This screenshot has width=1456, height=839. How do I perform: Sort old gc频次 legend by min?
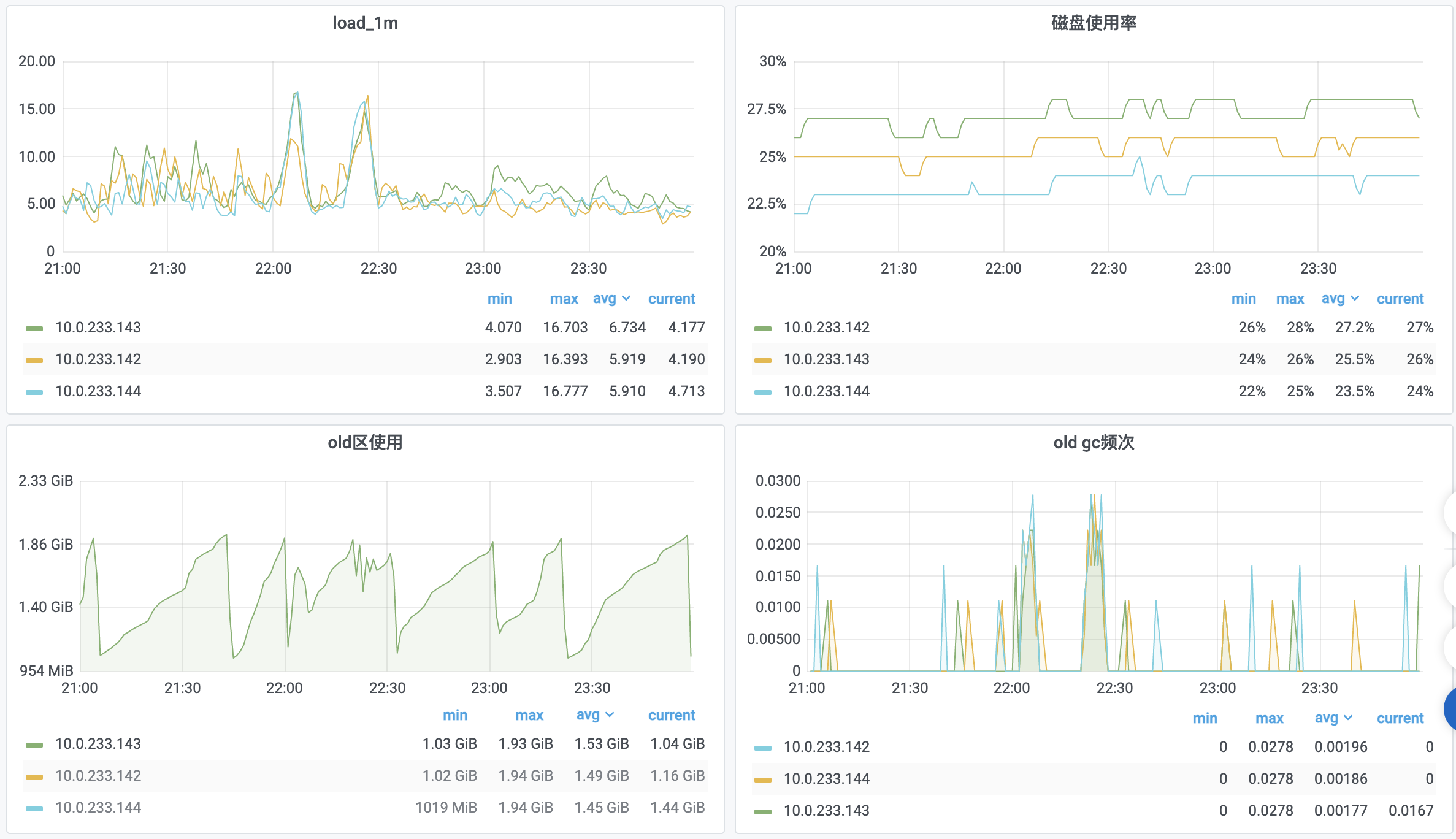click(1205, 718)
